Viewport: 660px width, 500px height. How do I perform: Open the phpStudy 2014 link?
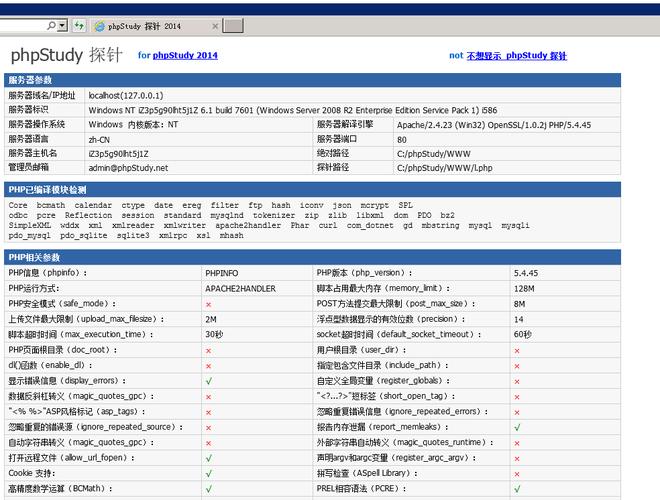click(x=185, y=55)
